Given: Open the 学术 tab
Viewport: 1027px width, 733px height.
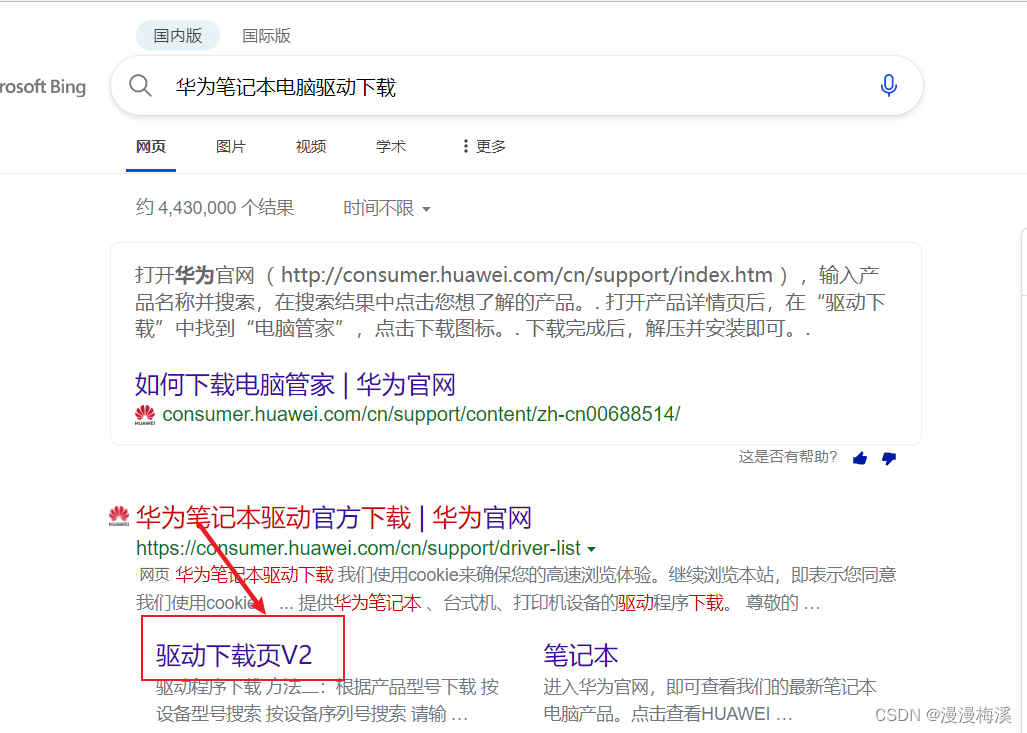Looking at the screenshot, I should (x=390, y=147).
